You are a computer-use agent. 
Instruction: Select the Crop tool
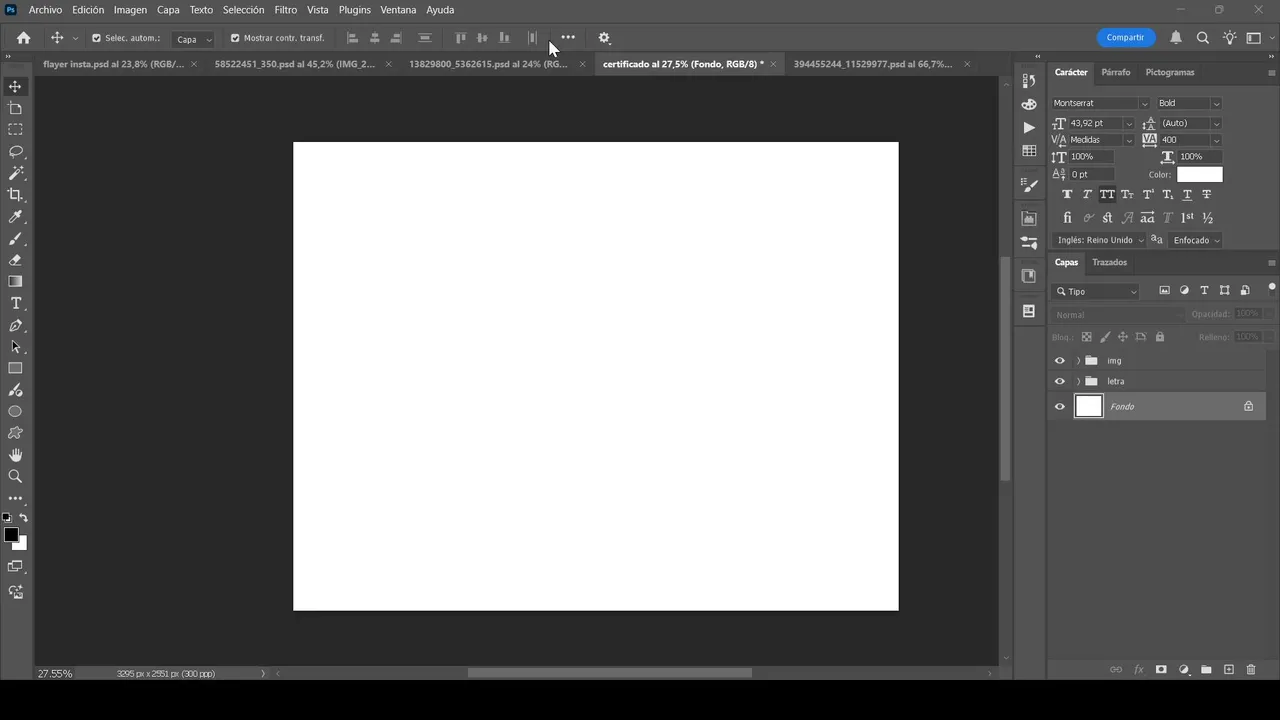click(x=15, y=195)
